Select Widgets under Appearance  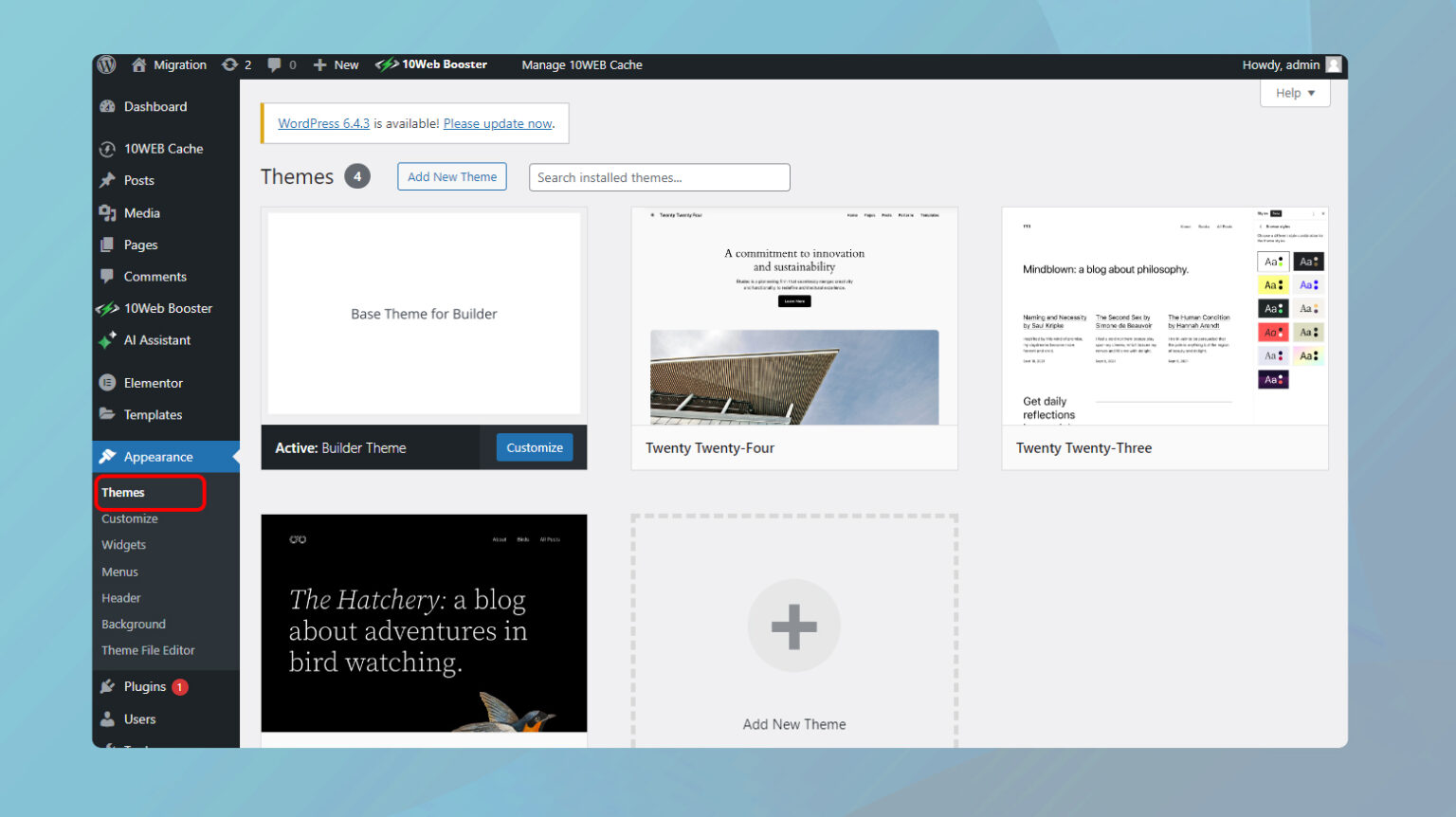(x=124, y=544)
